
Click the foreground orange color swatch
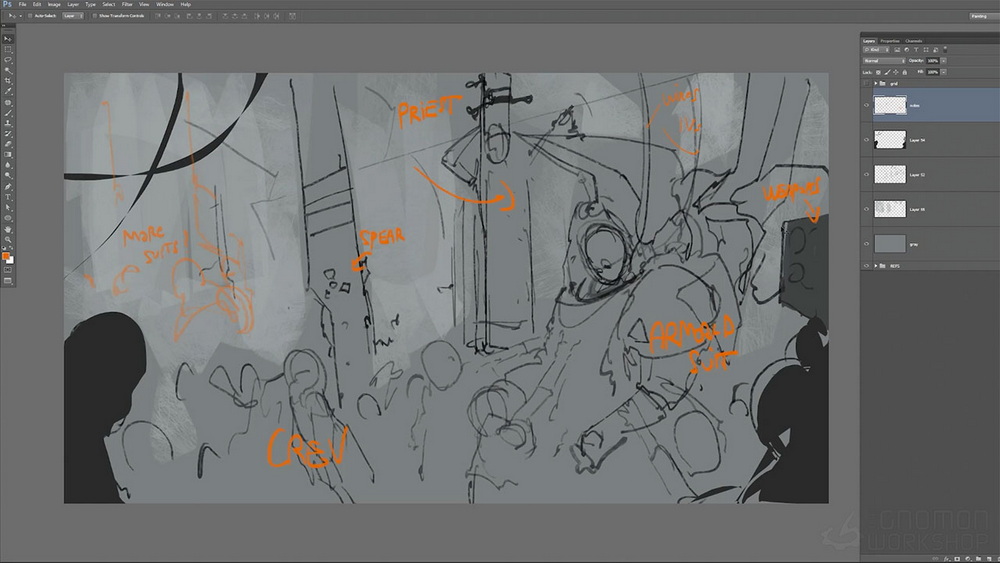pos(6,256)
